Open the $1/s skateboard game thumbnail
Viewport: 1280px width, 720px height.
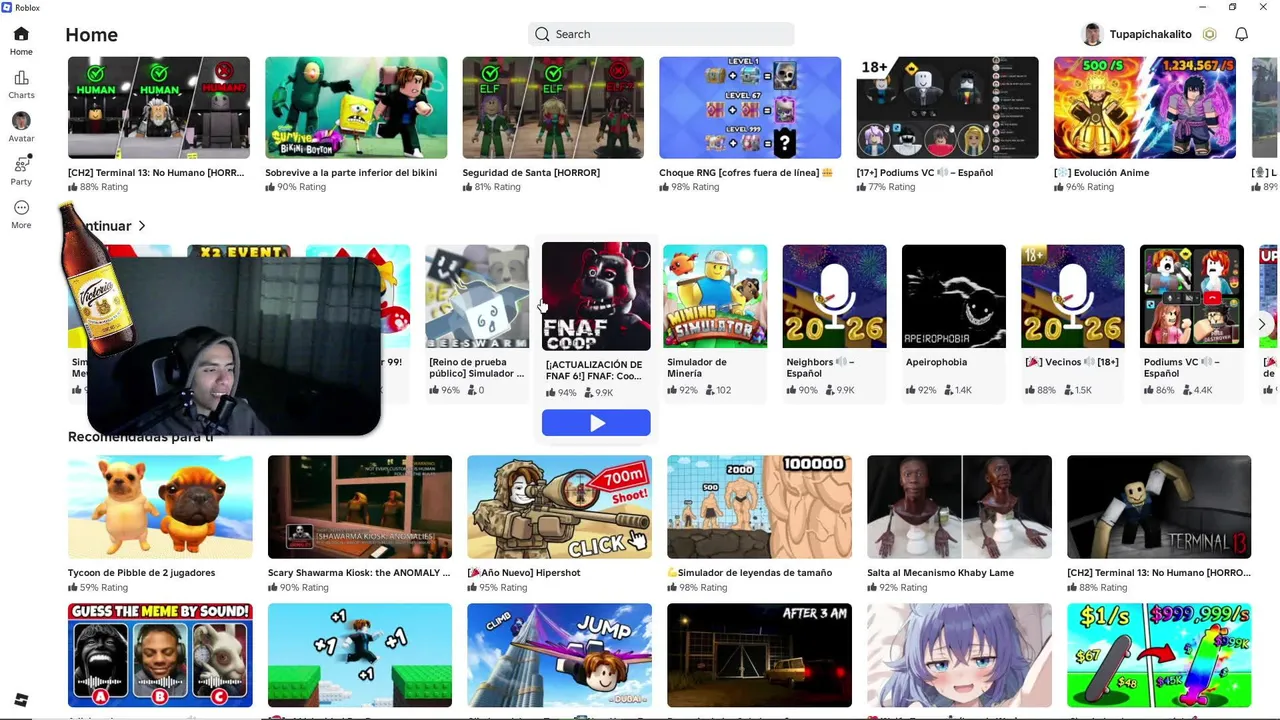(1159, 655)
